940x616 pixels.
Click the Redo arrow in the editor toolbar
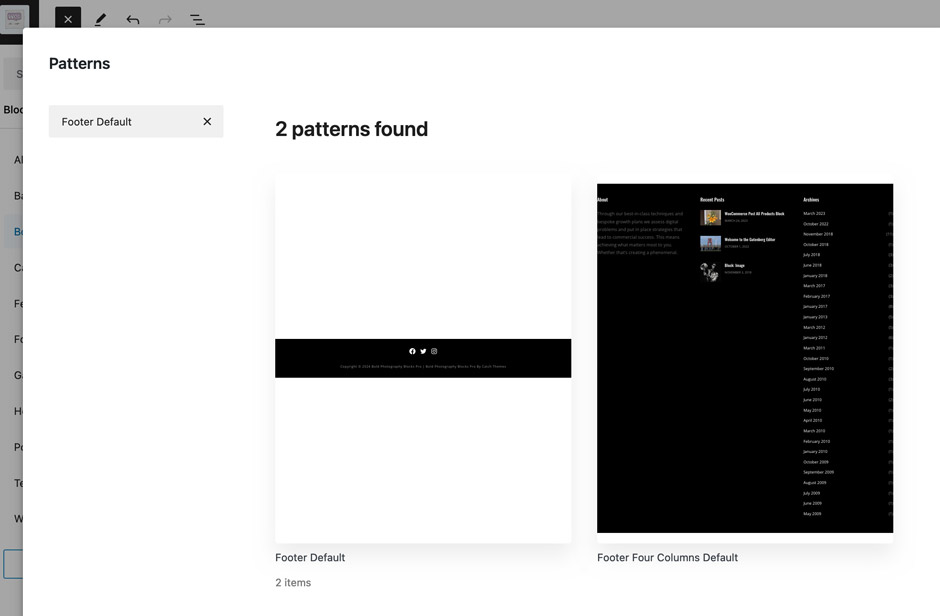(x=165, y=19)
